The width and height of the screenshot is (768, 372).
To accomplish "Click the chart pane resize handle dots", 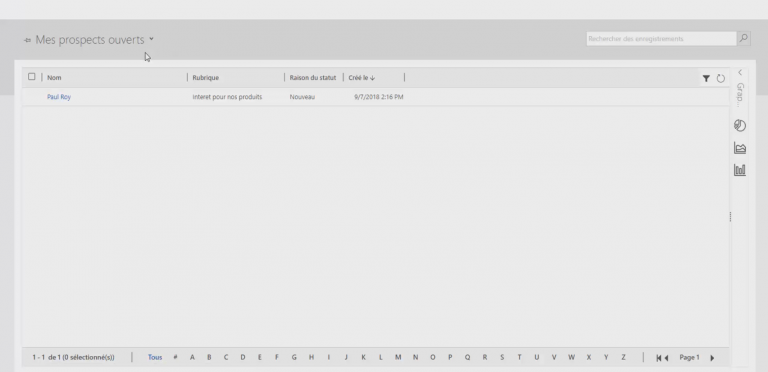I will 730,216.
